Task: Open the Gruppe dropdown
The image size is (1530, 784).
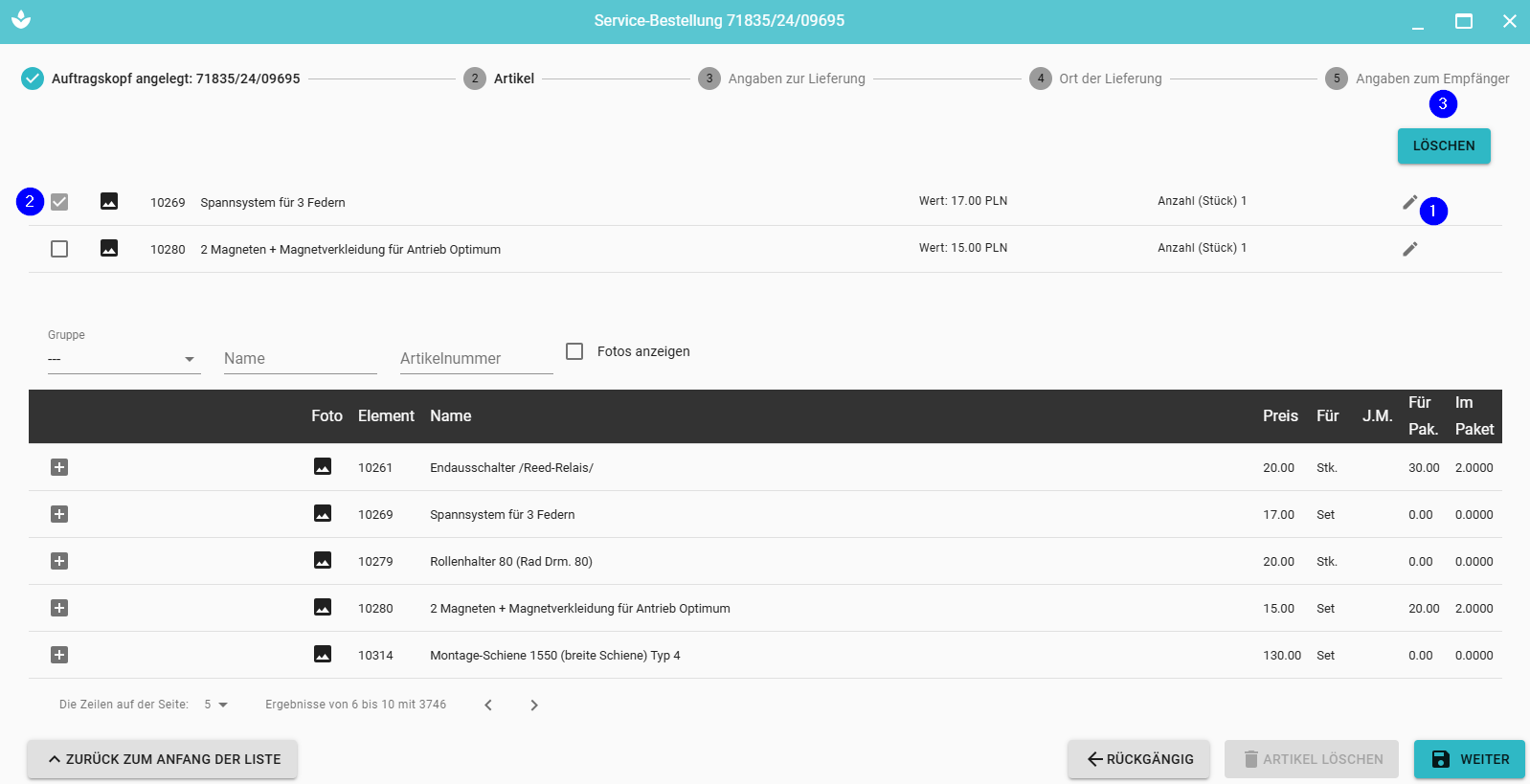Action: click(124, 359)
